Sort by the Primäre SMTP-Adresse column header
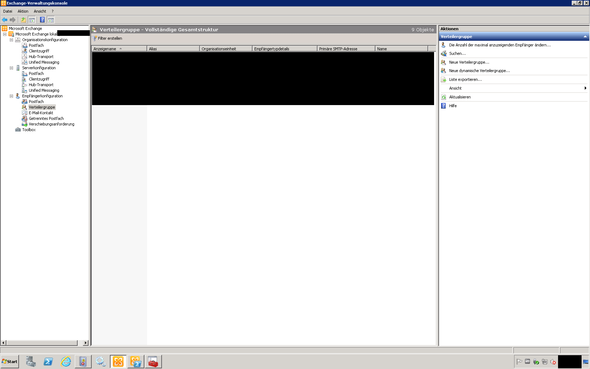 pos(346,49)
